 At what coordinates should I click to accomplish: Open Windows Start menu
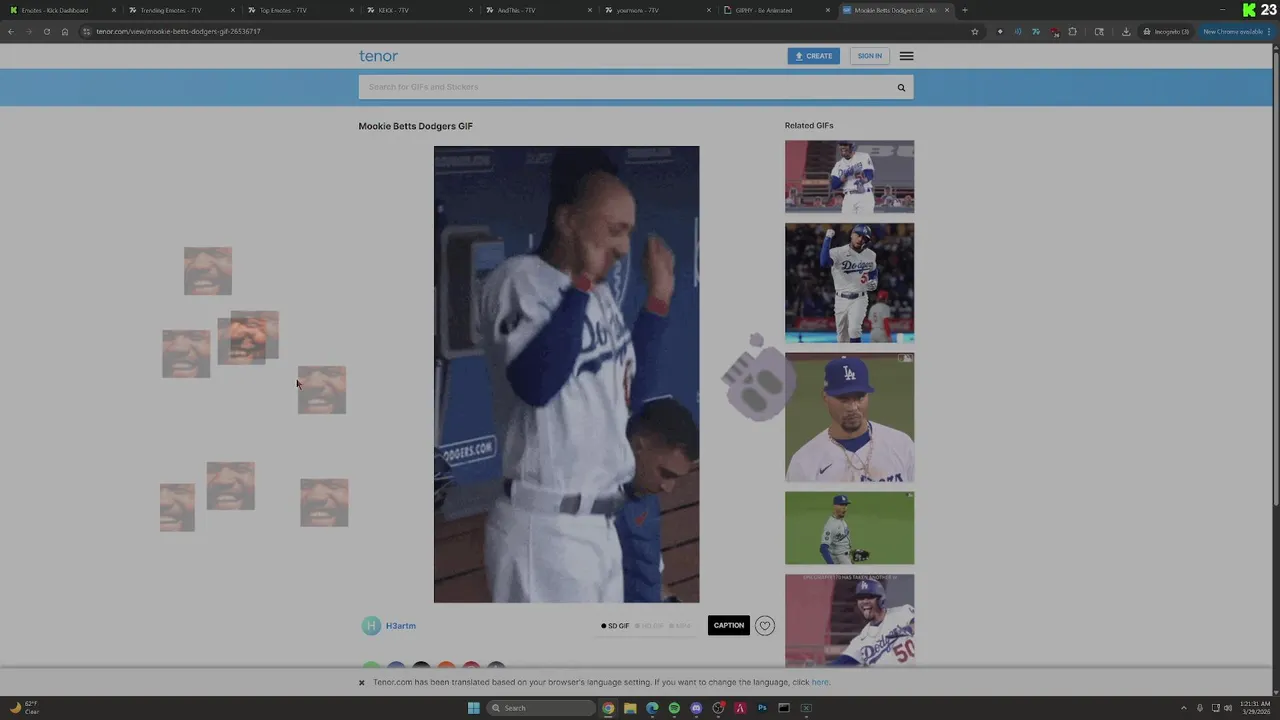click(474, 708)
